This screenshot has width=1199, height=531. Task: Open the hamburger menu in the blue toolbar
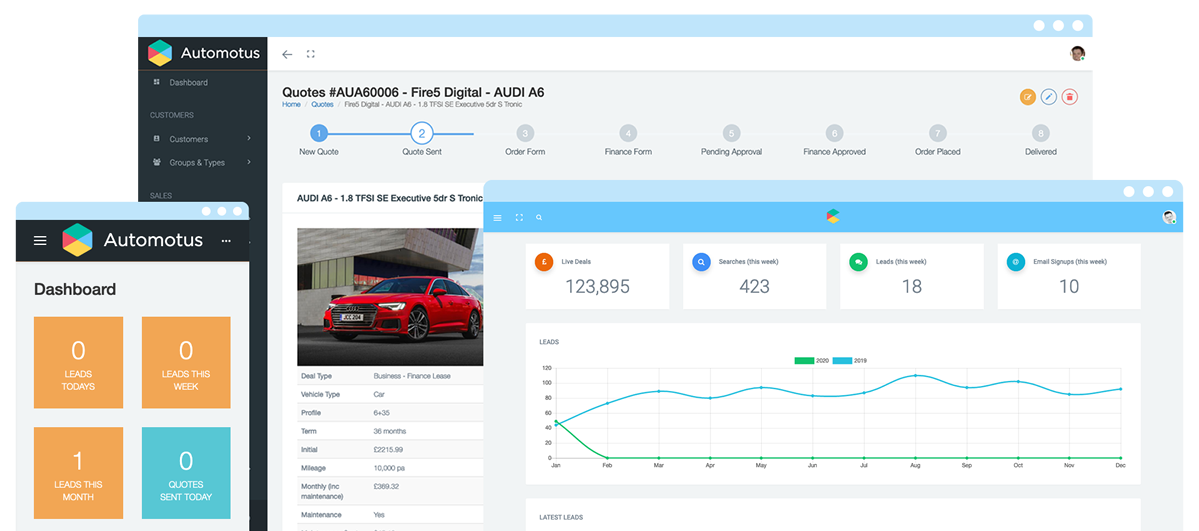pyautogui.click(x=498, y=217)
